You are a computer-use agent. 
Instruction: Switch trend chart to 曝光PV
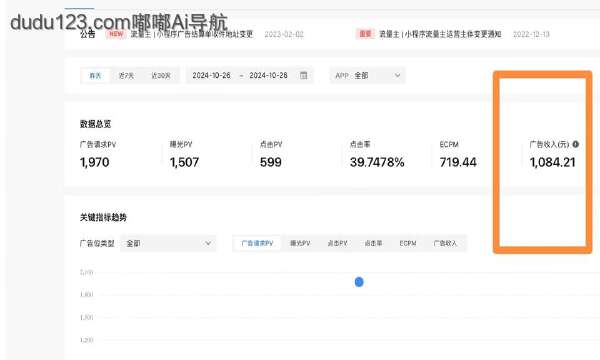point(300,243)
